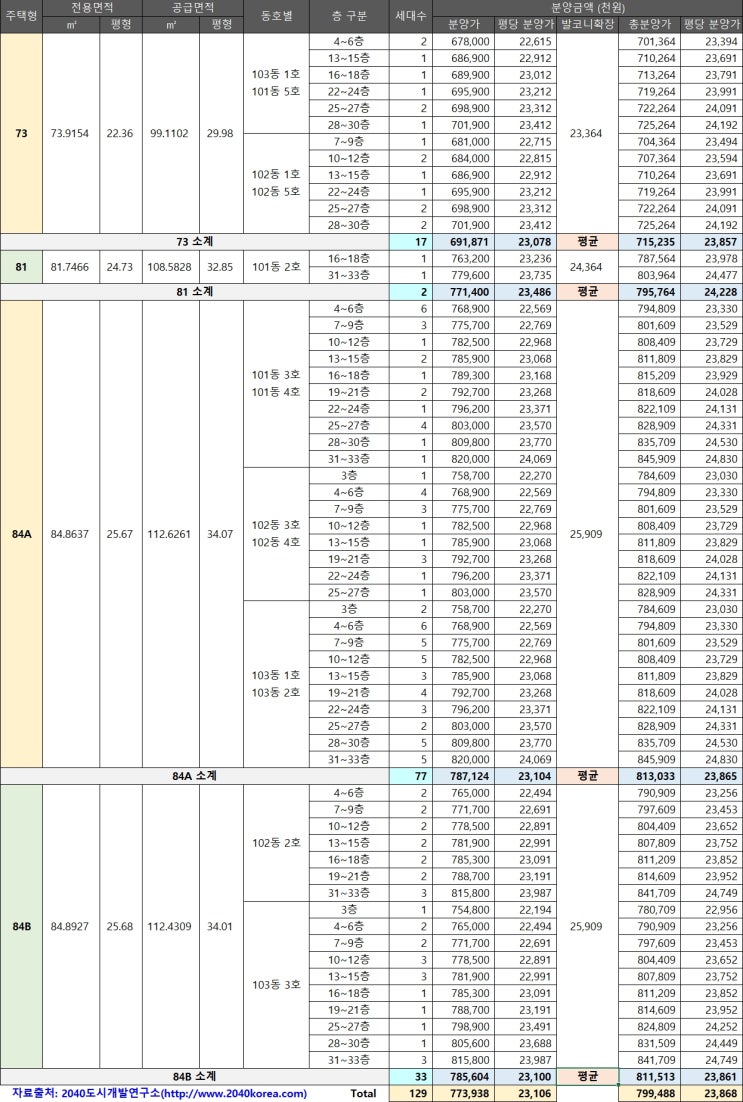The image size is (743, 1102).
Task: Click the supply area value 99.1102
Action: coord(169,134)
